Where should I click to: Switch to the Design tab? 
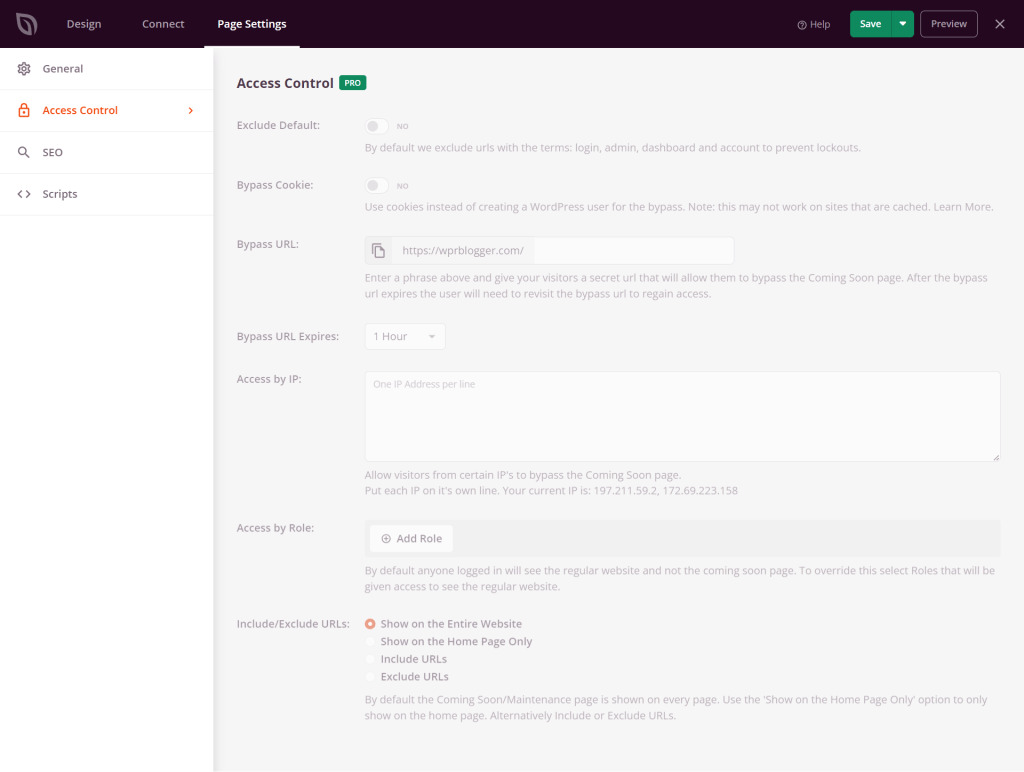(84, 24)
